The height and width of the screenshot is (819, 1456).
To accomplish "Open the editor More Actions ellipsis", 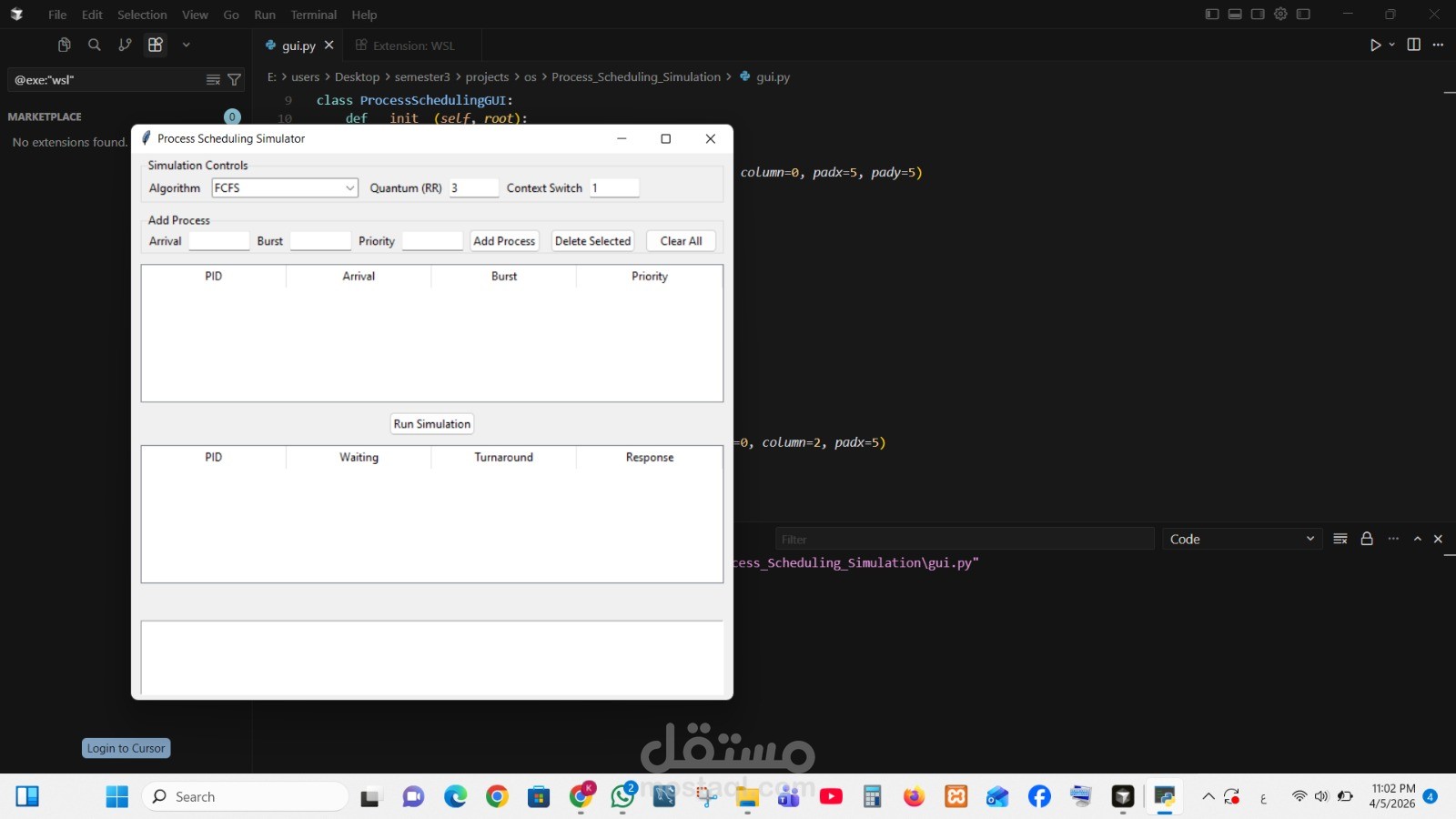I will pyautogui.click(x=1438, y=45).
